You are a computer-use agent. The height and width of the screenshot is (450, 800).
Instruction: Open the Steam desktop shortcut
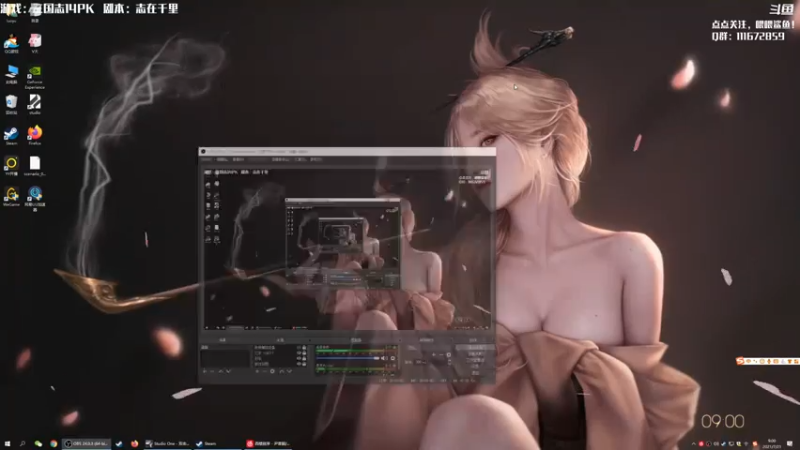(11, 135)
